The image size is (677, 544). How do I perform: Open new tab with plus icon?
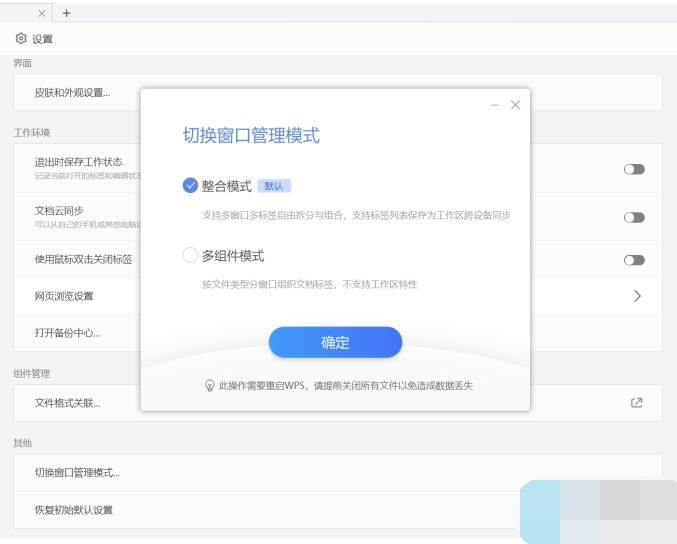click(x=67, y=13)
